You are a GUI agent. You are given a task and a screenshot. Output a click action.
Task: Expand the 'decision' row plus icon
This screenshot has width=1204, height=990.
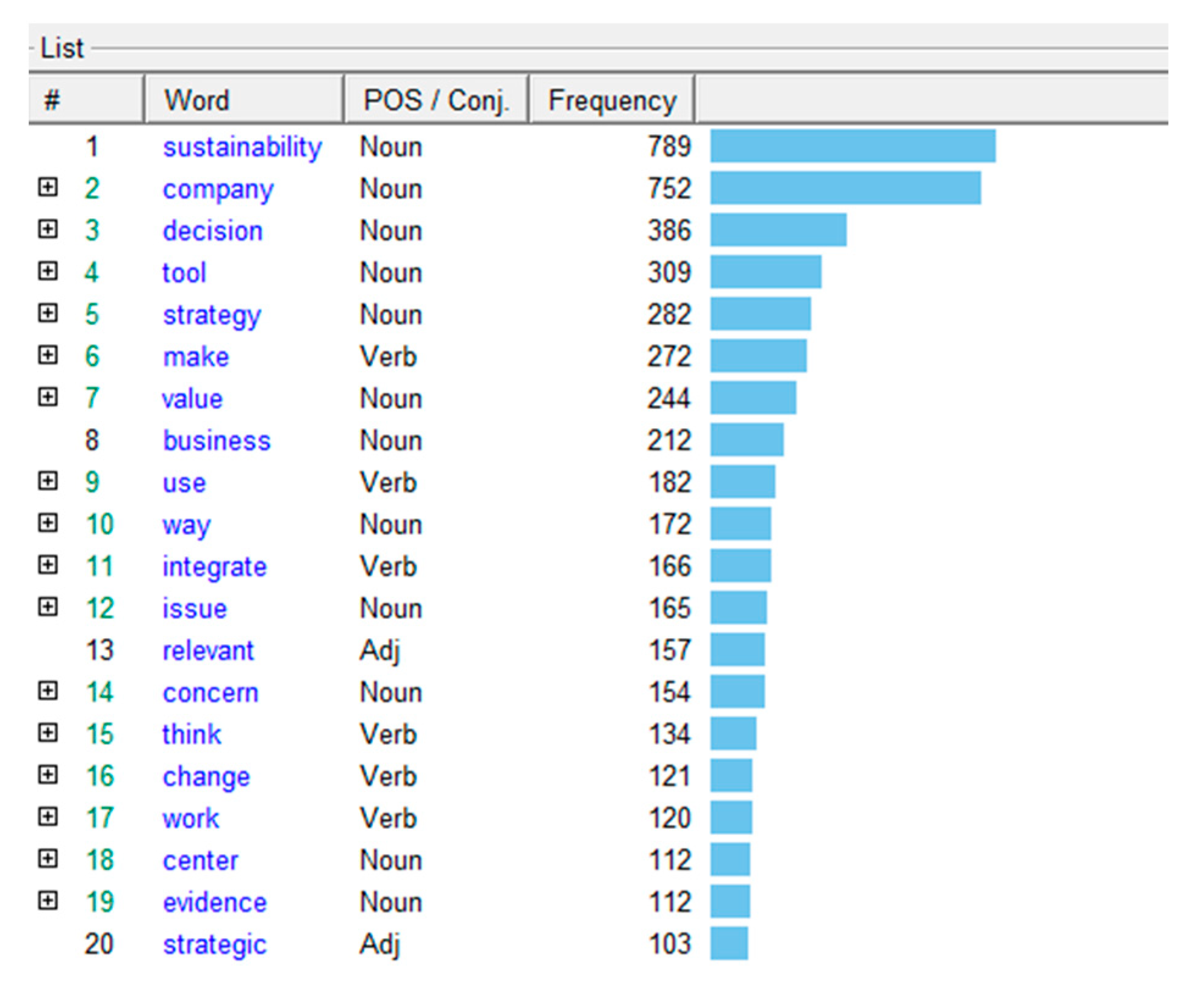(x=48, y=229)
